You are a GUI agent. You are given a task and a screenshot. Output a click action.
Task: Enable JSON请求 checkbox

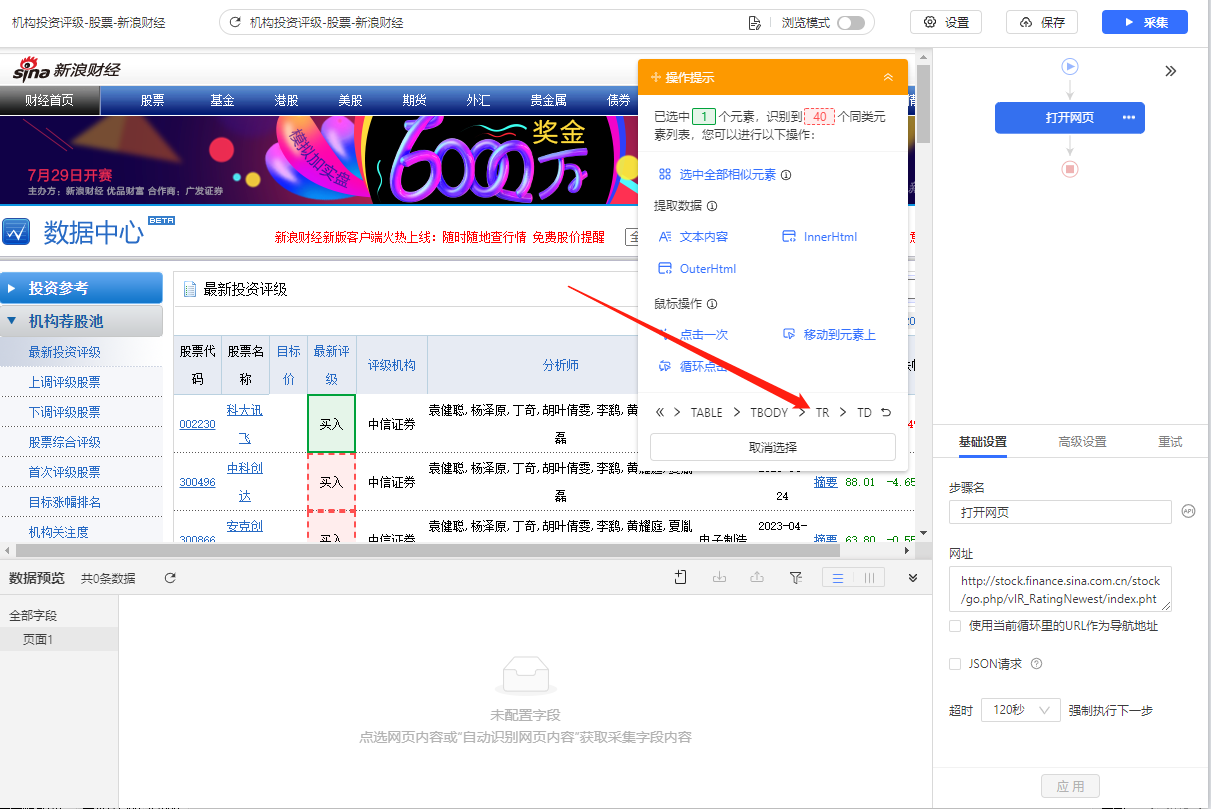tap(955, 664)
